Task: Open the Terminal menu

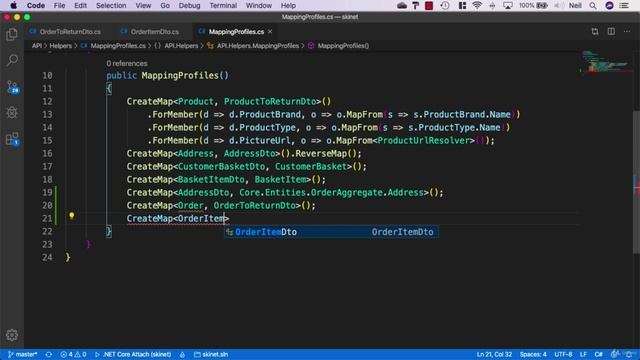Action: click(x=223, y=5)
